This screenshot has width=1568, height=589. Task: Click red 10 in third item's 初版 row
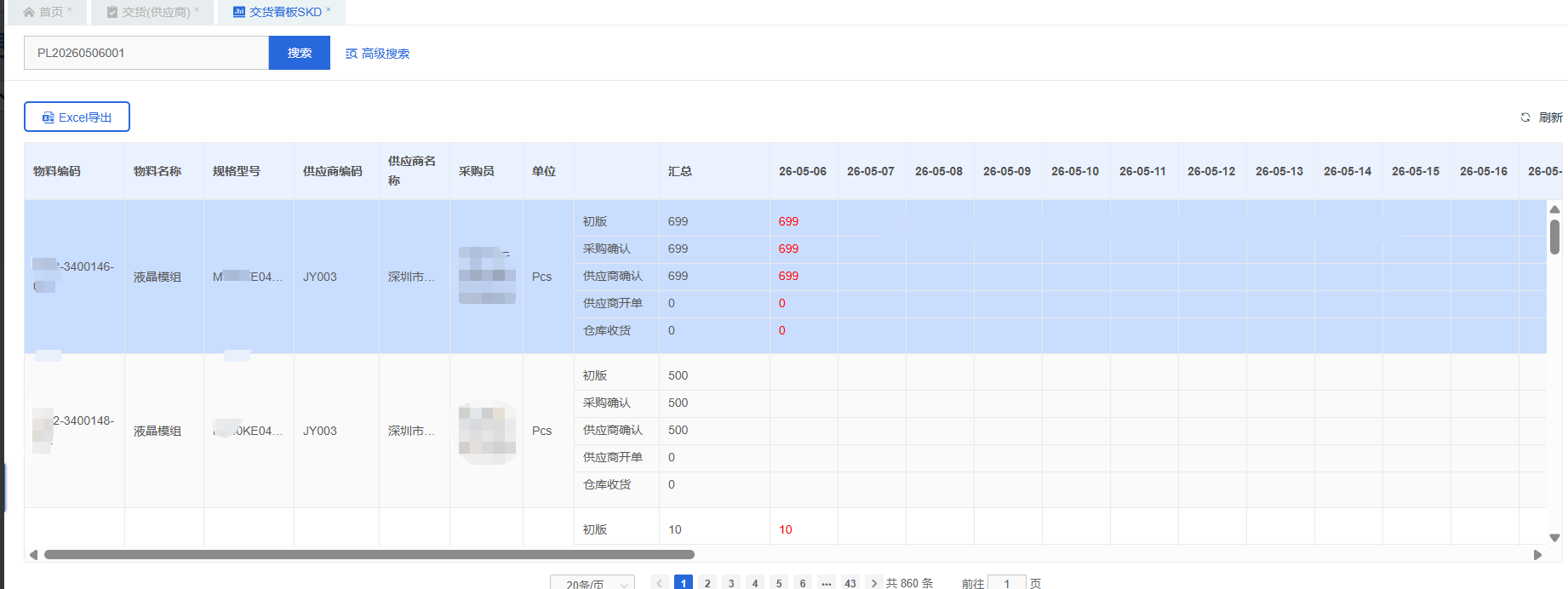click(x=786, y=529)
